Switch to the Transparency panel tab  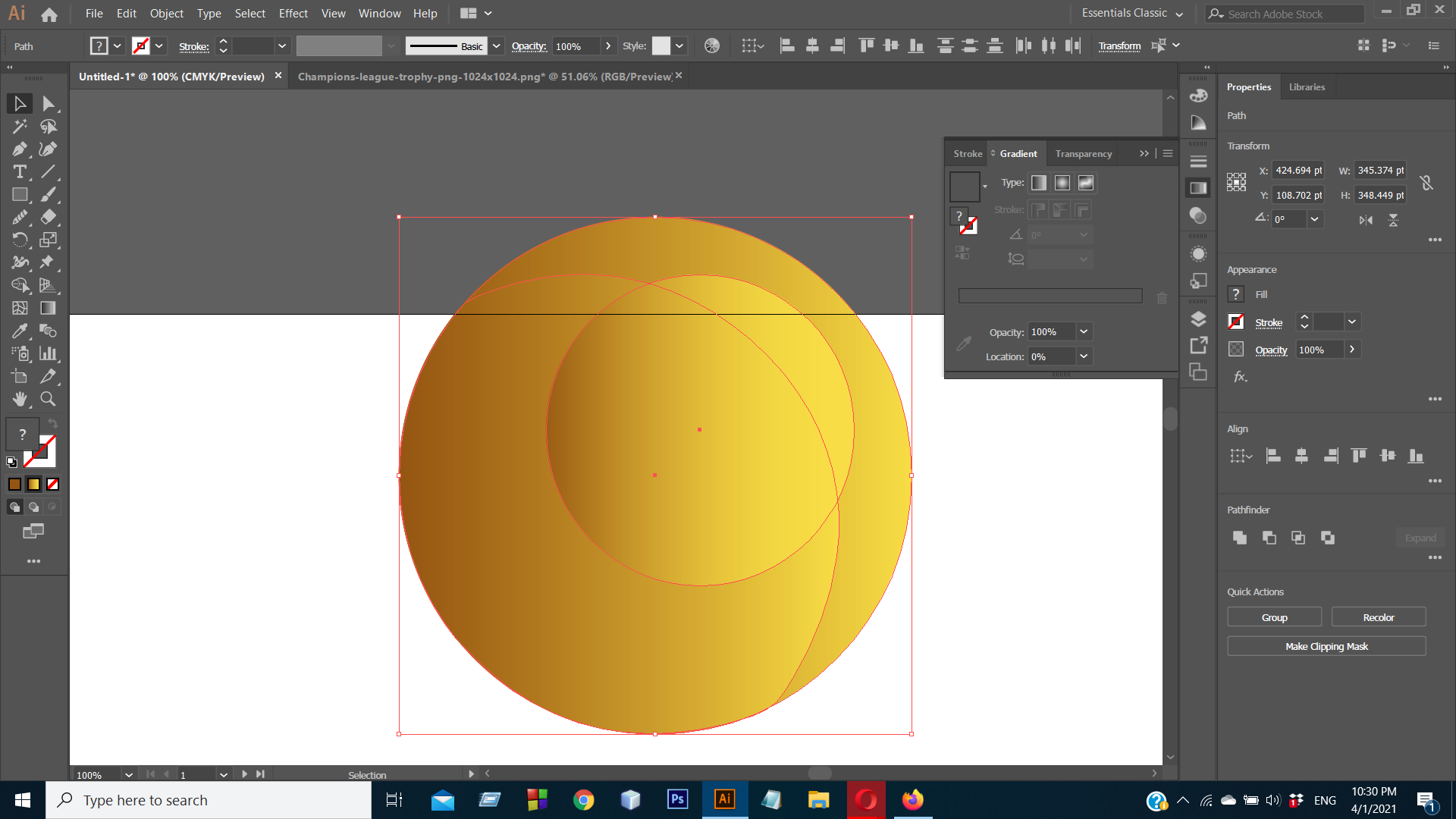click(x=1083, y=154)
